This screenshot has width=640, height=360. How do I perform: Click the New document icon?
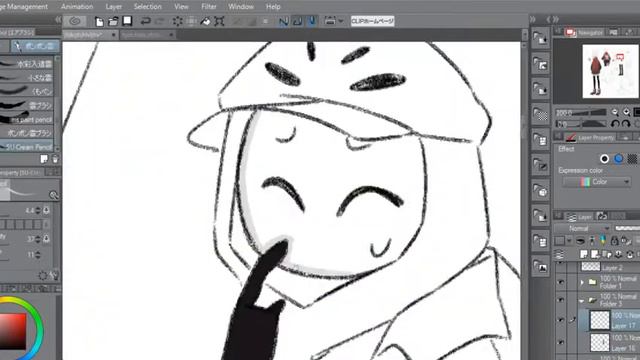coord(99,21)
